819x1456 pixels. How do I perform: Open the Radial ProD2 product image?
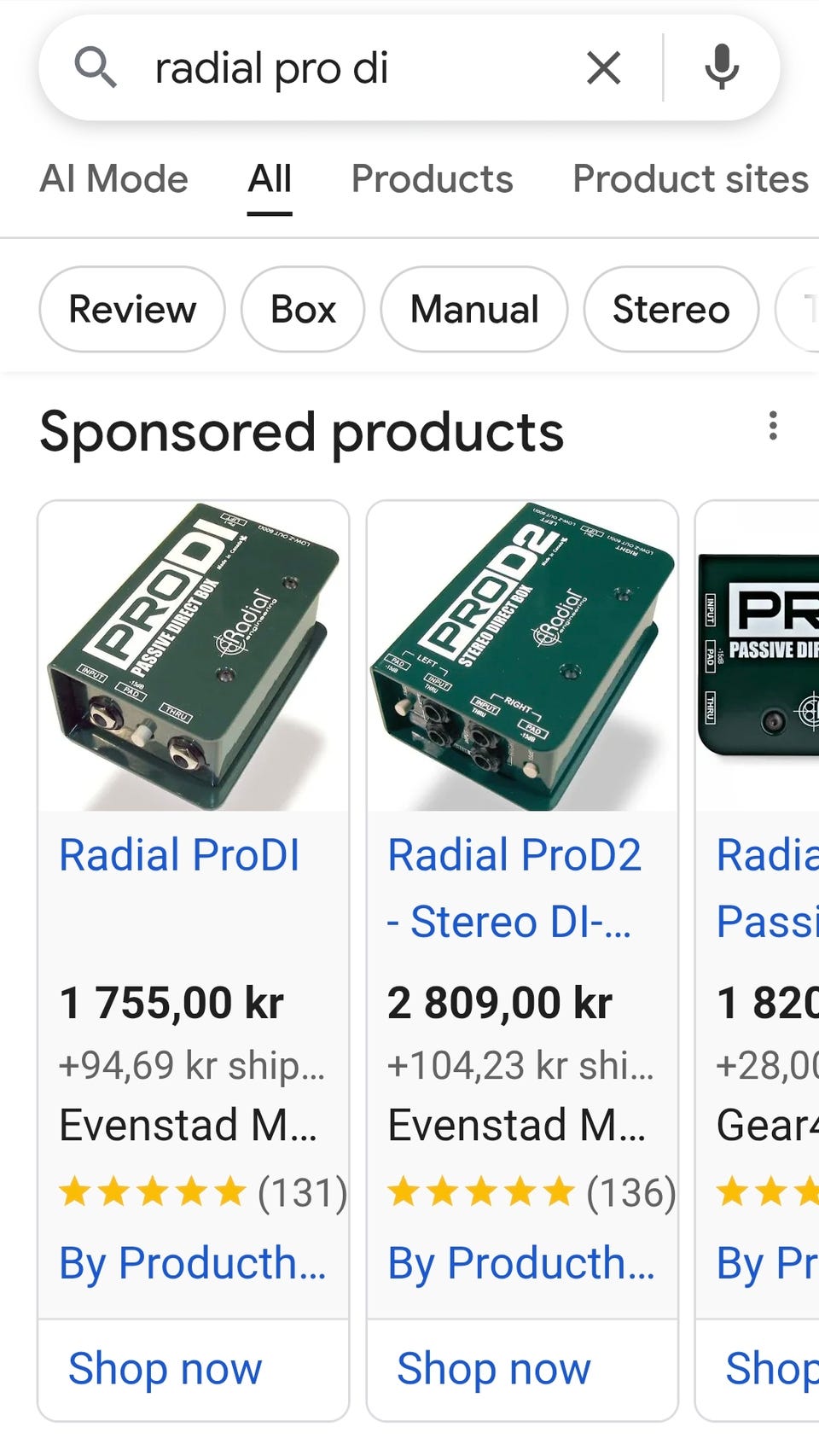click(522, 655)
